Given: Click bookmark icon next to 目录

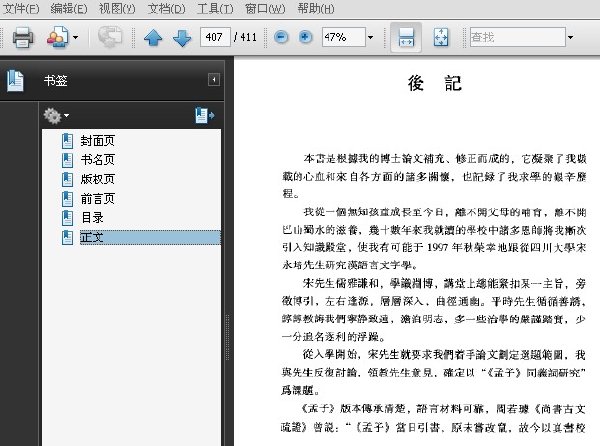Looking at the screenshot, I should pyautogui.click(x=67, y=218).
